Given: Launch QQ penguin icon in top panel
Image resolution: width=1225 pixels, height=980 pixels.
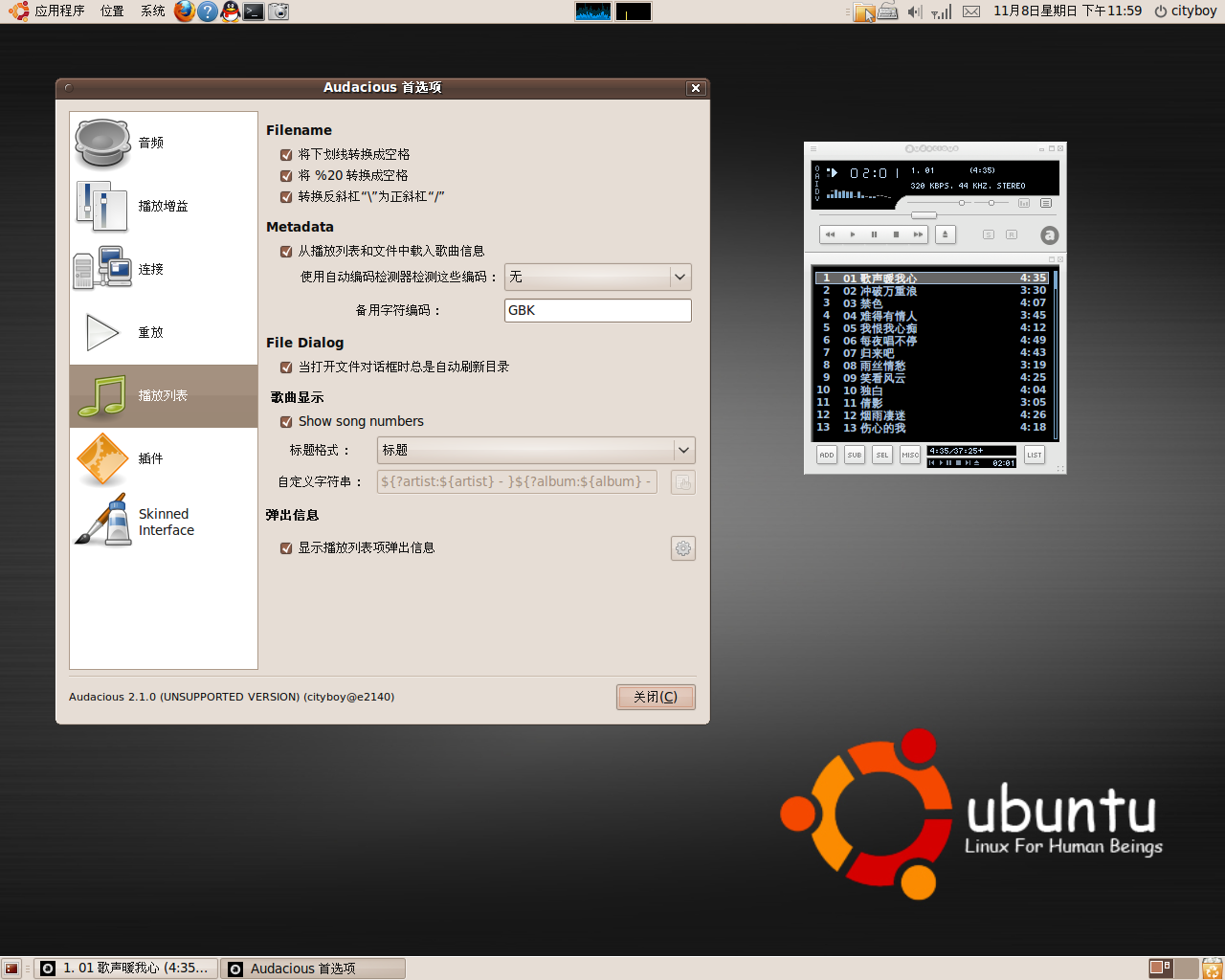Looking at the screenshot, I should pos(231,11).
